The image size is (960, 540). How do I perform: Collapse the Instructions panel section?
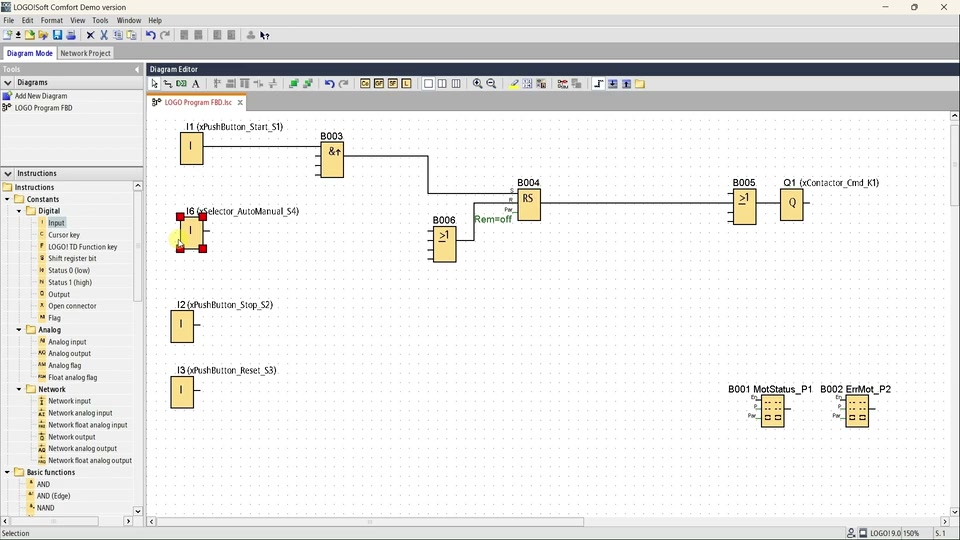tap(8, 173)
